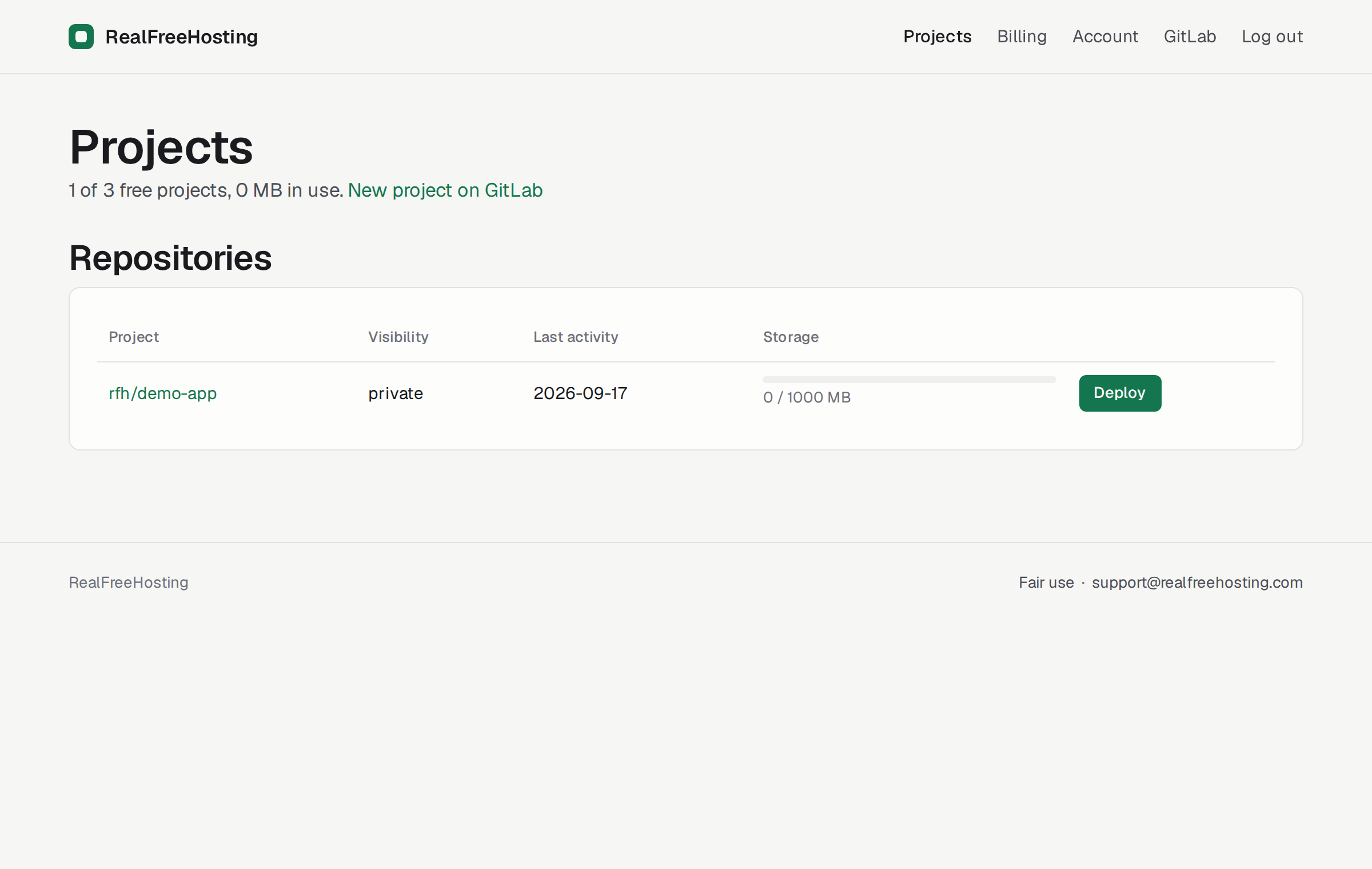
Task: Open the Billing page
Action: [1022, 37]
